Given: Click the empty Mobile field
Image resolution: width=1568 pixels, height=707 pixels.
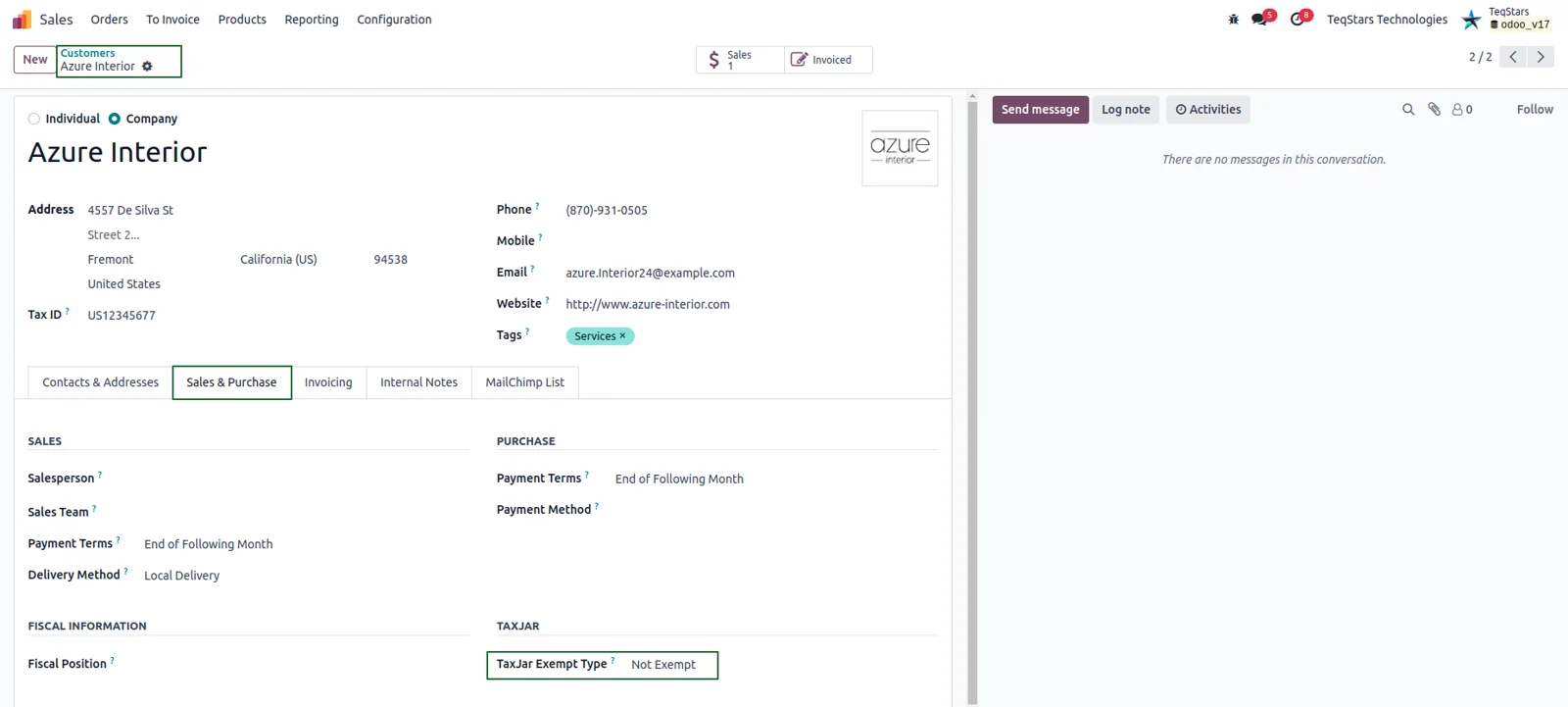Looking at the screenshot, I should click(x=751, y=241).
